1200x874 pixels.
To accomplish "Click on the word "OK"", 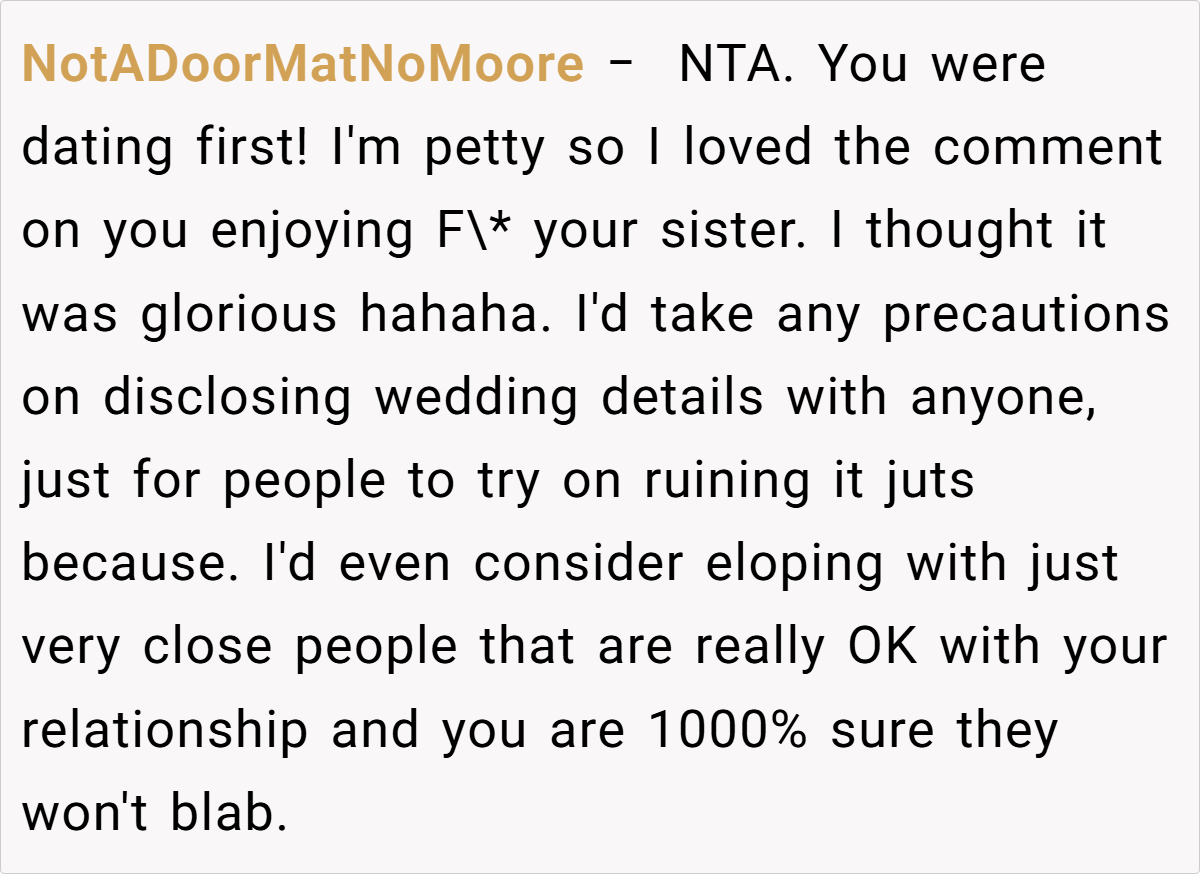I will tap(882, 647).
